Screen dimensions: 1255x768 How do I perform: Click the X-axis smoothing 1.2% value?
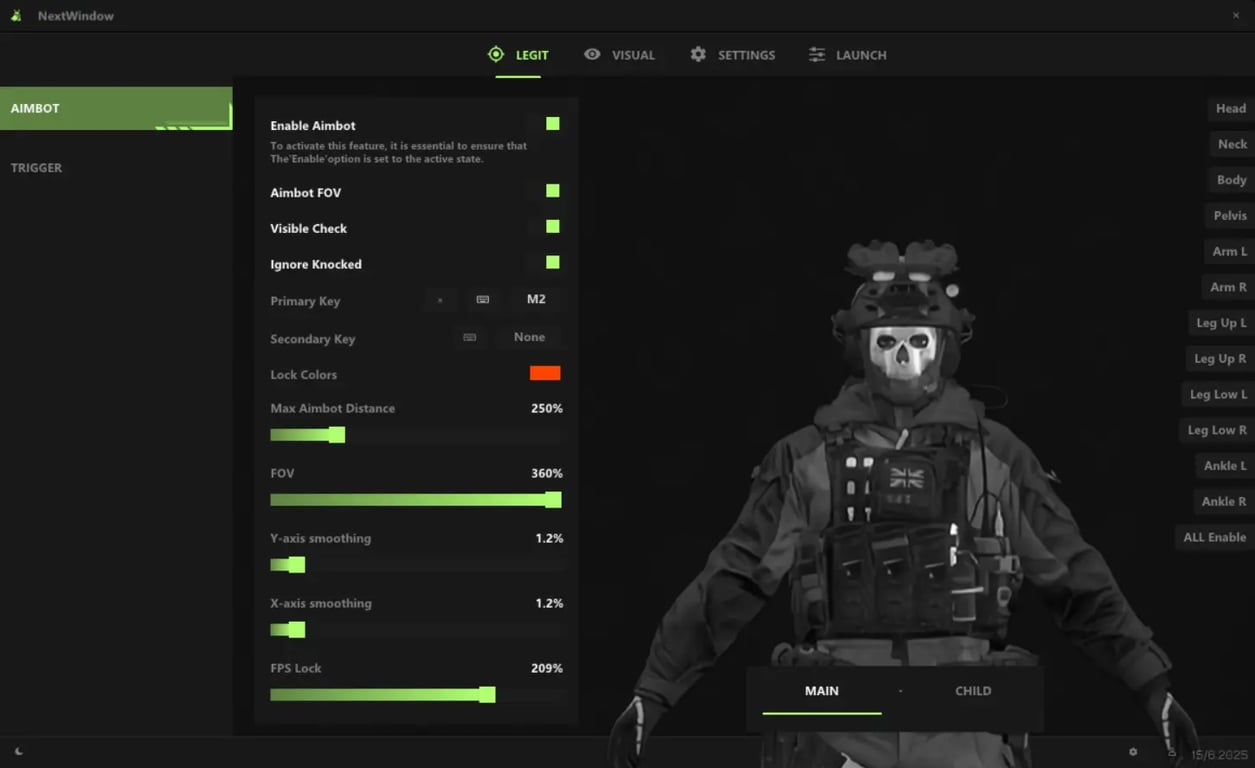tap(549, 603)
